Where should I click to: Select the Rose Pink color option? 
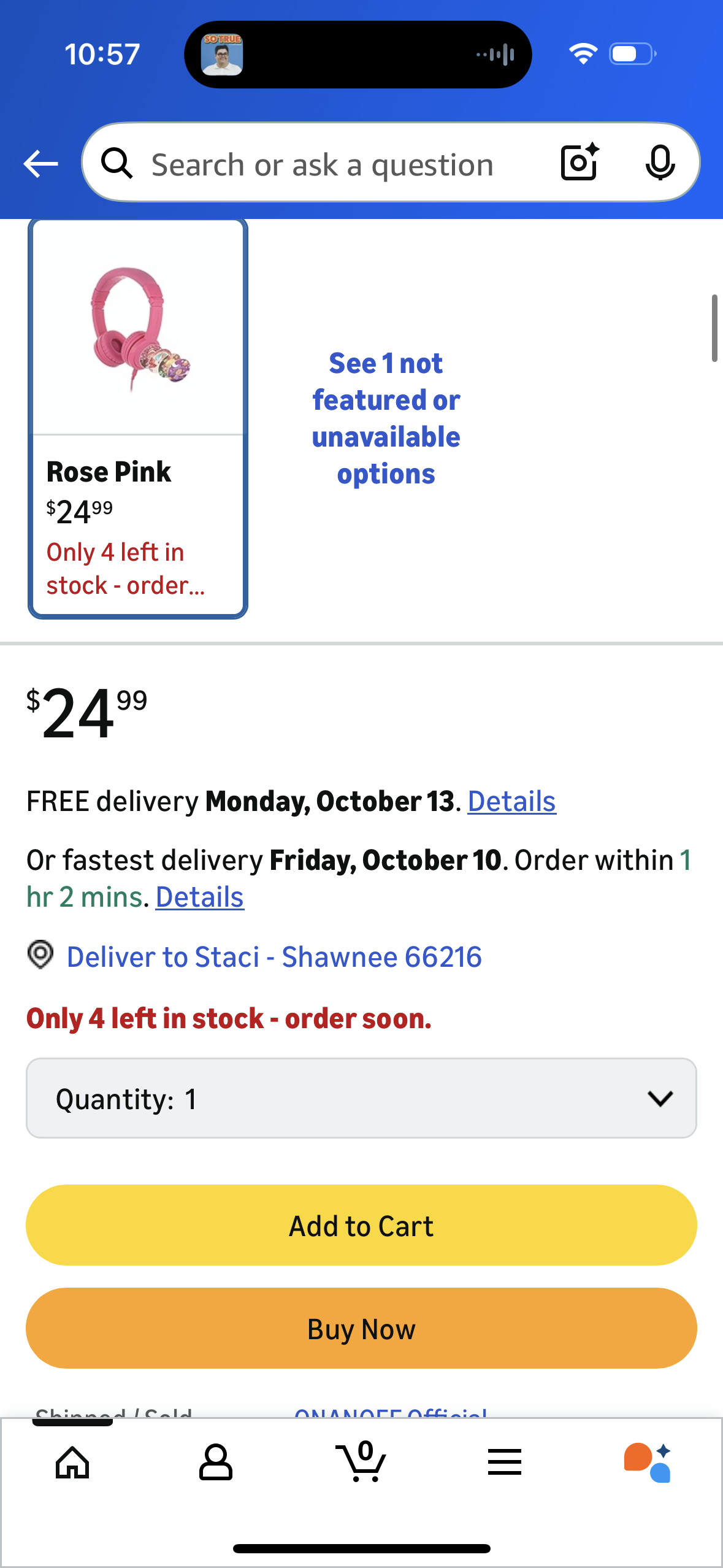coord(138,418)
